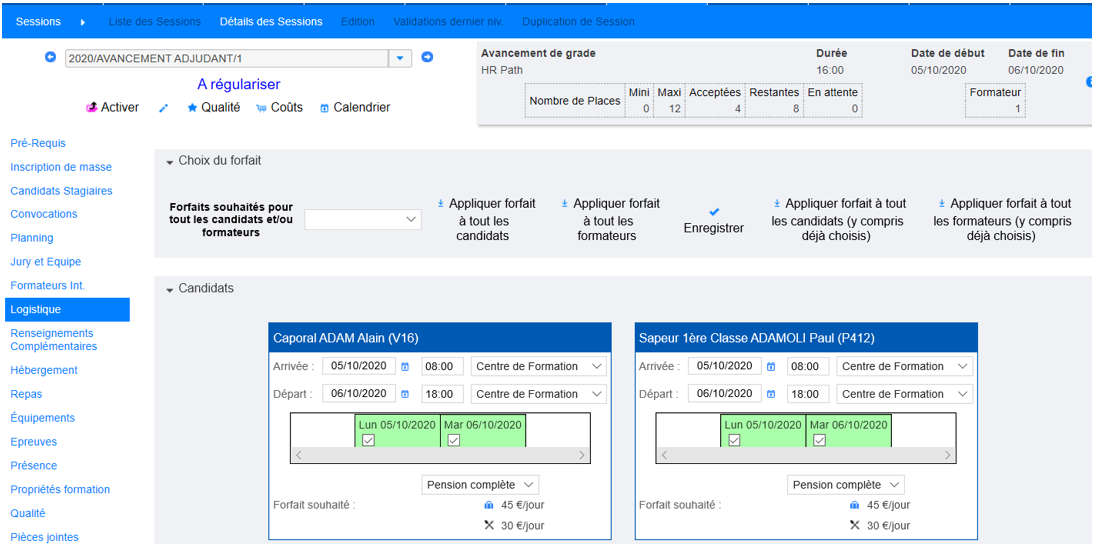Uncheck Lun 05/10/2020 for Caporal ADAM Alain
Image resolution: width=1093 pixels, height=547 pixels.
[368, 440]
